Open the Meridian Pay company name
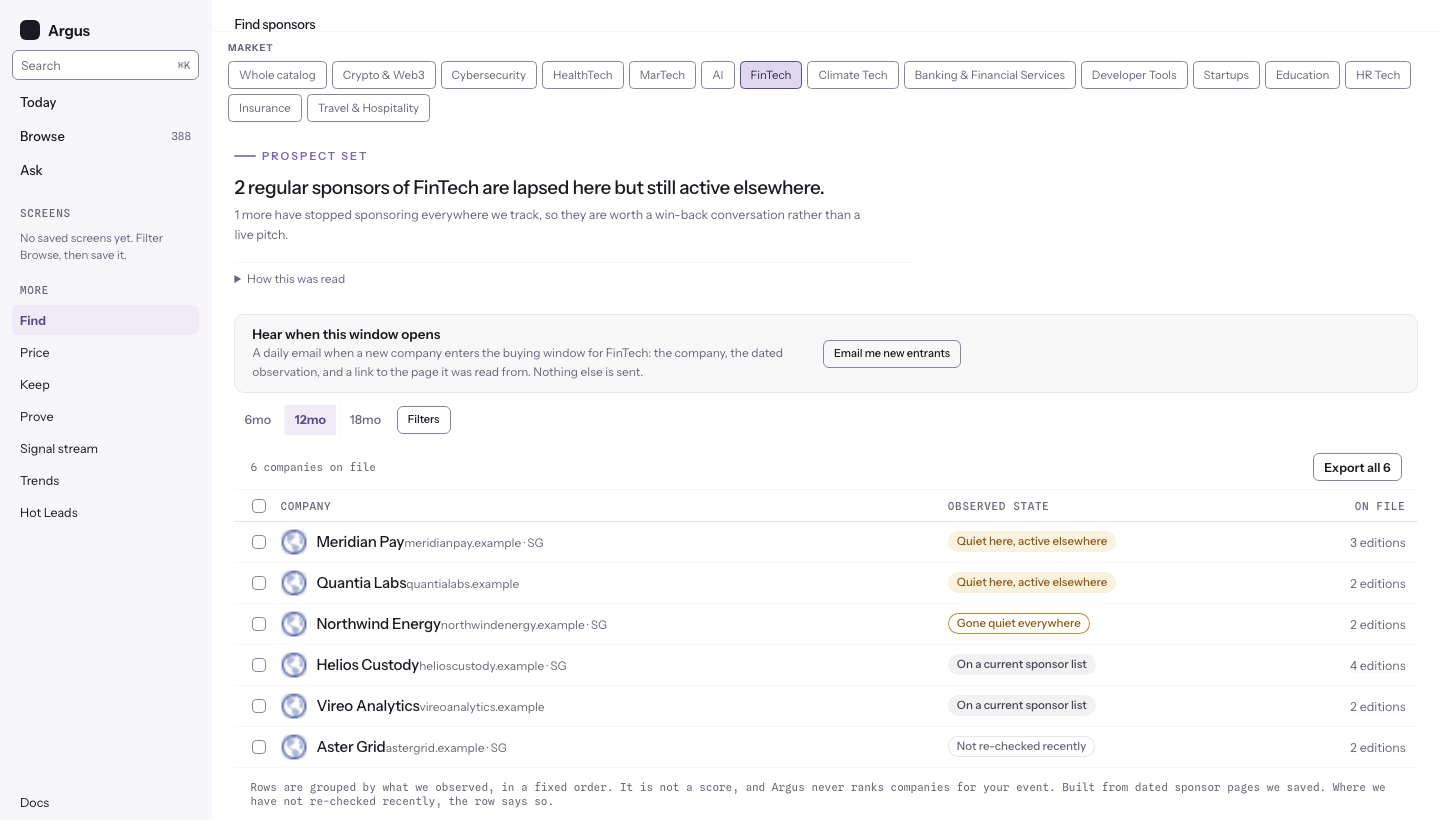 [x=360, y=542]
